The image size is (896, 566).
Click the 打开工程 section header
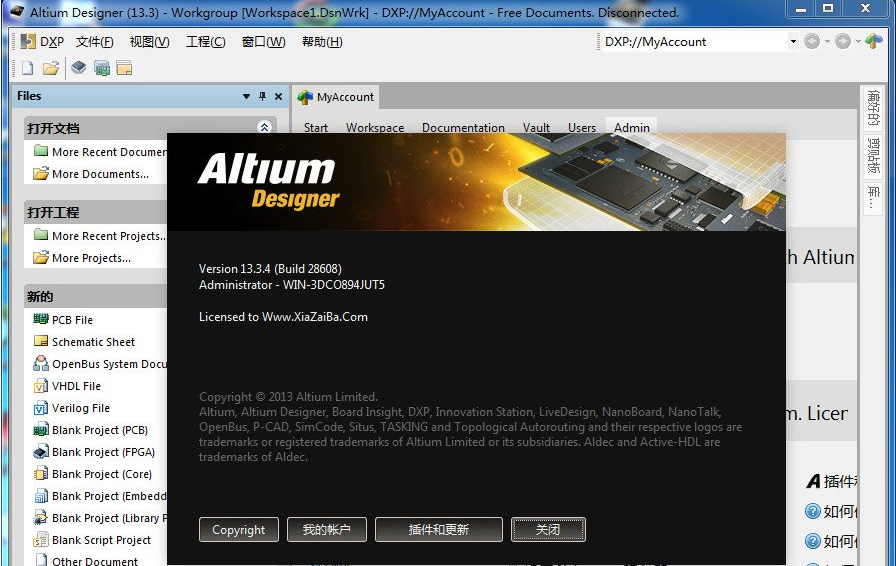click(x=96, y=212)
